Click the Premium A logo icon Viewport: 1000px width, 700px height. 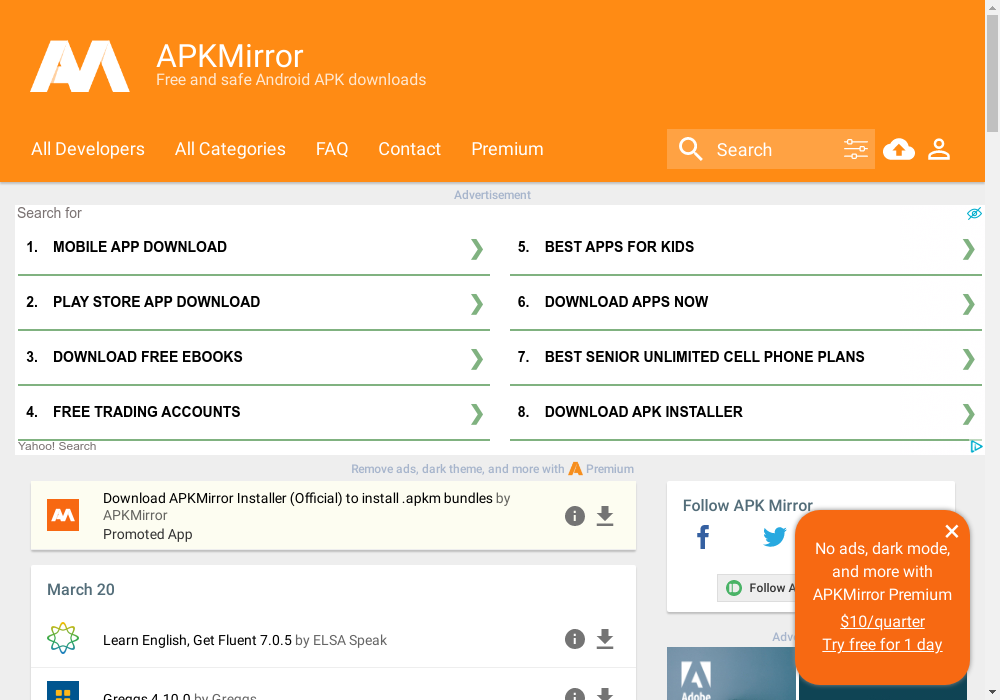click(575, 469)
